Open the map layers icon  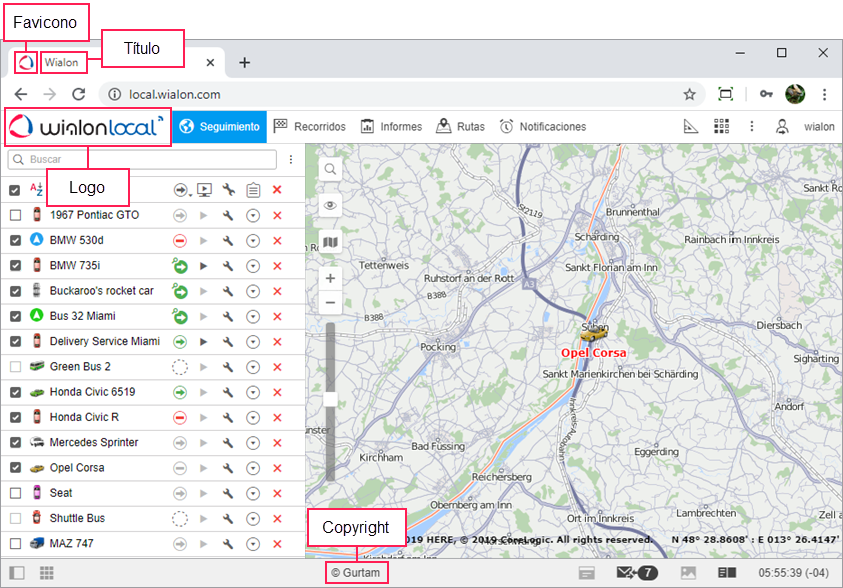pos(330,242)
